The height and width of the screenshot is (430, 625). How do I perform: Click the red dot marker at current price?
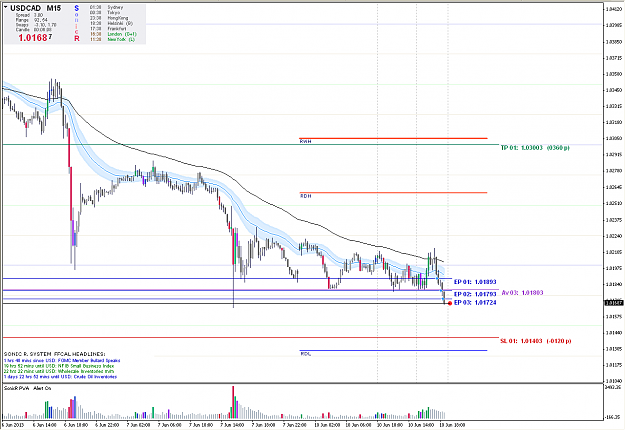point(450,303)
